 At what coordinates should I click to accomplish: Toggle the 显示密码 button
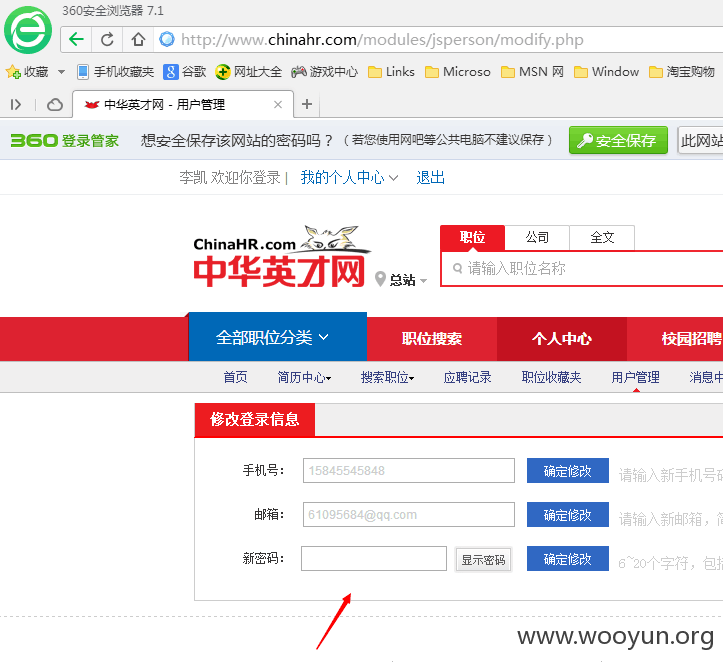click(483, 559)
